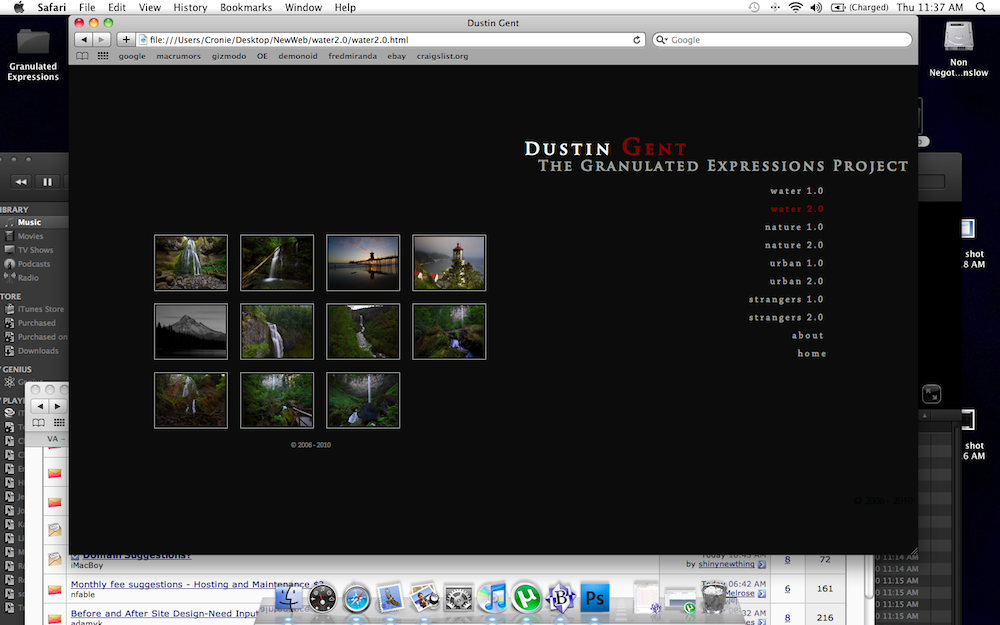Focus the Google search field
Screen dimensions: 1000x625
coord(782,40)
